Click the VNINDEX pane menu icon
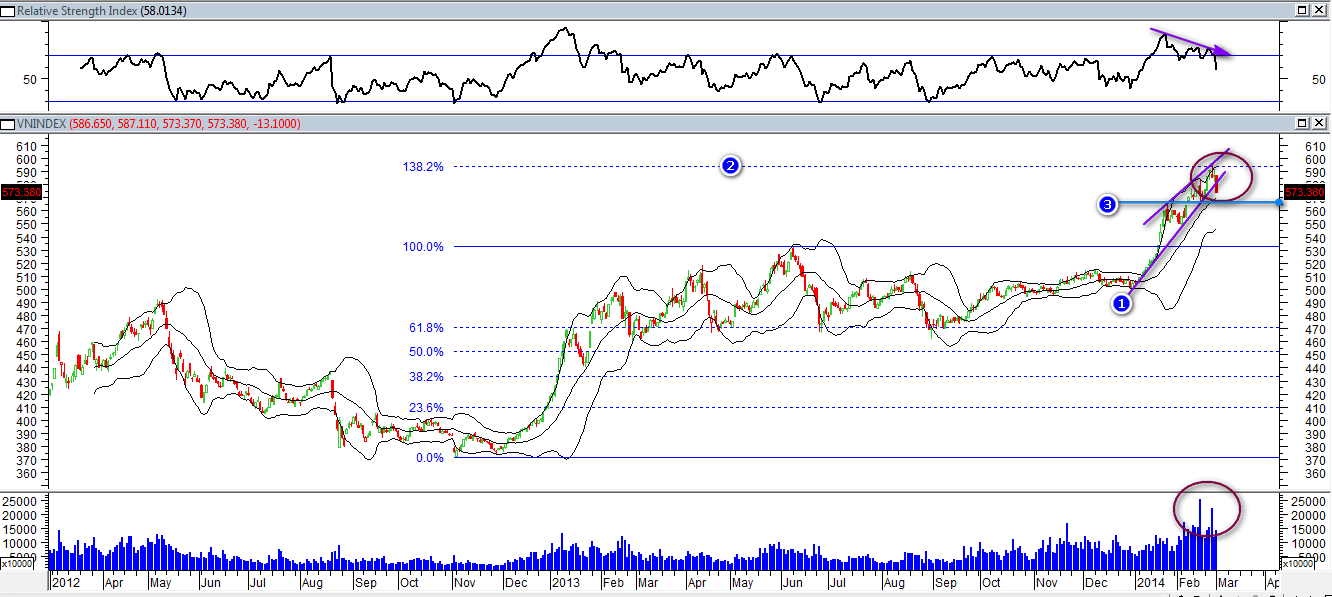 point(8,124)
